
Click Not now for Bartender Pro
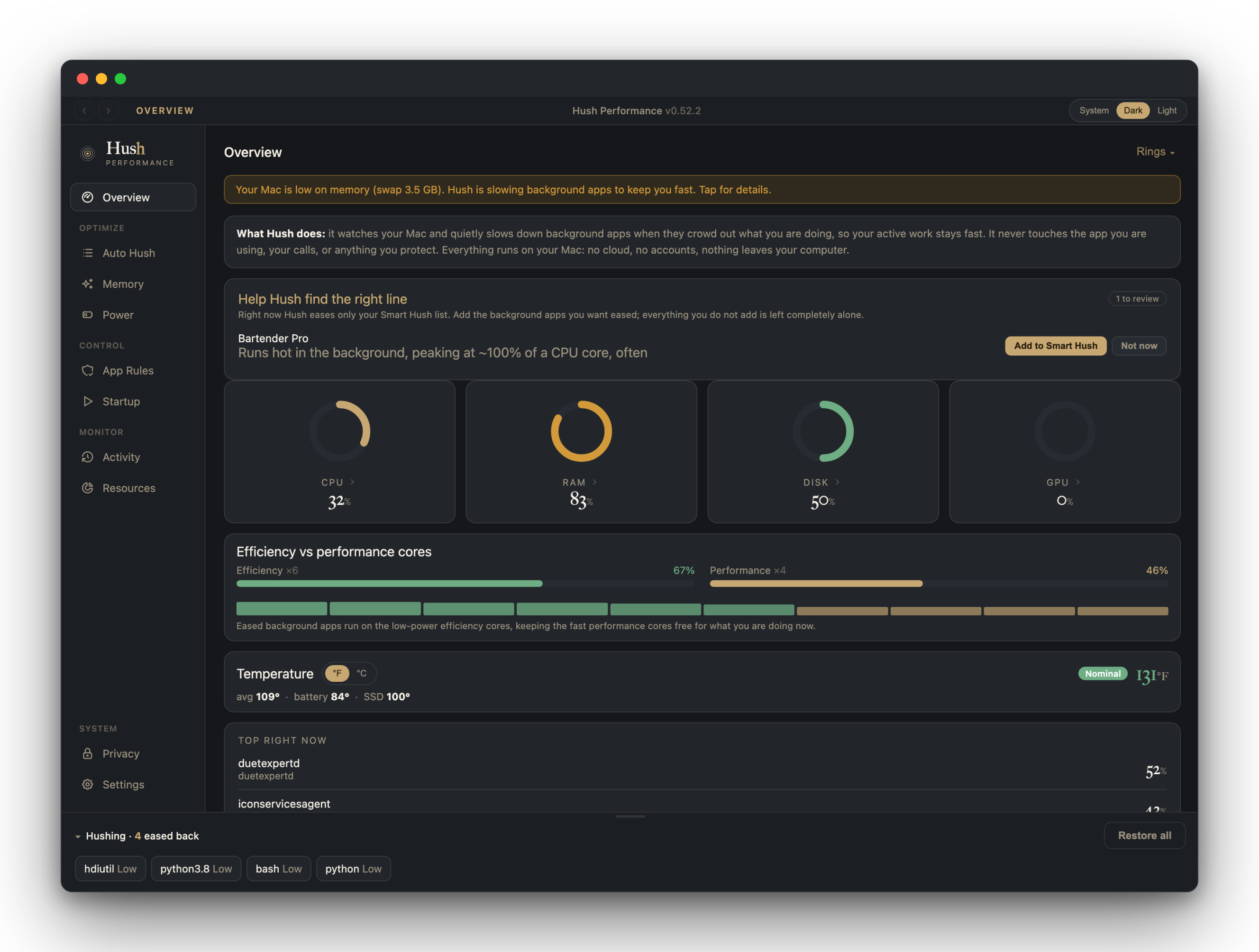point(1138,346)
